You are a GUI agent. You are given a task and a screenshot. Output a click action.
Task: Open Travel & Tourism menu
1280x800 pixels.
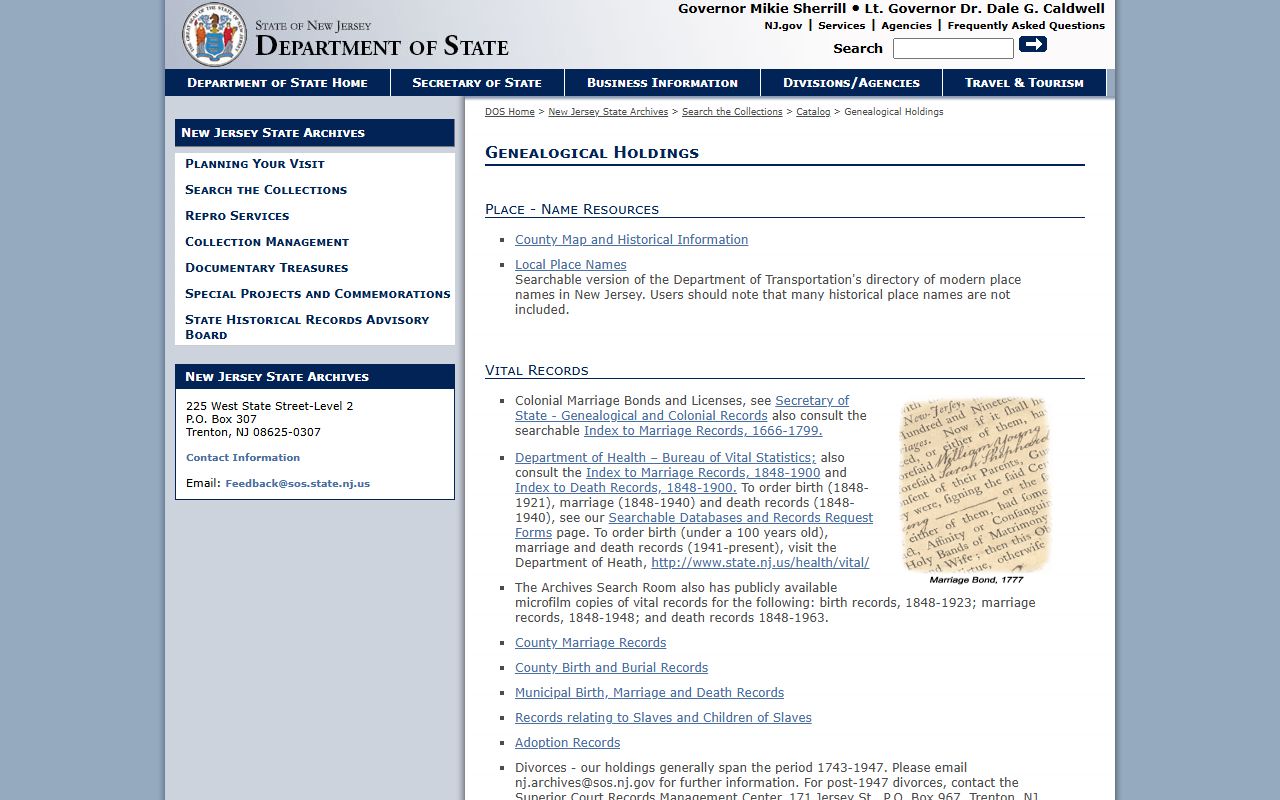click(1024, 82)
